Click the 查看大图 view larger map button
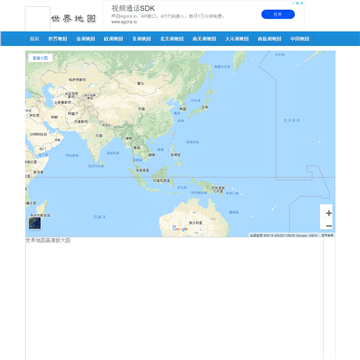 tap(40, 58)
